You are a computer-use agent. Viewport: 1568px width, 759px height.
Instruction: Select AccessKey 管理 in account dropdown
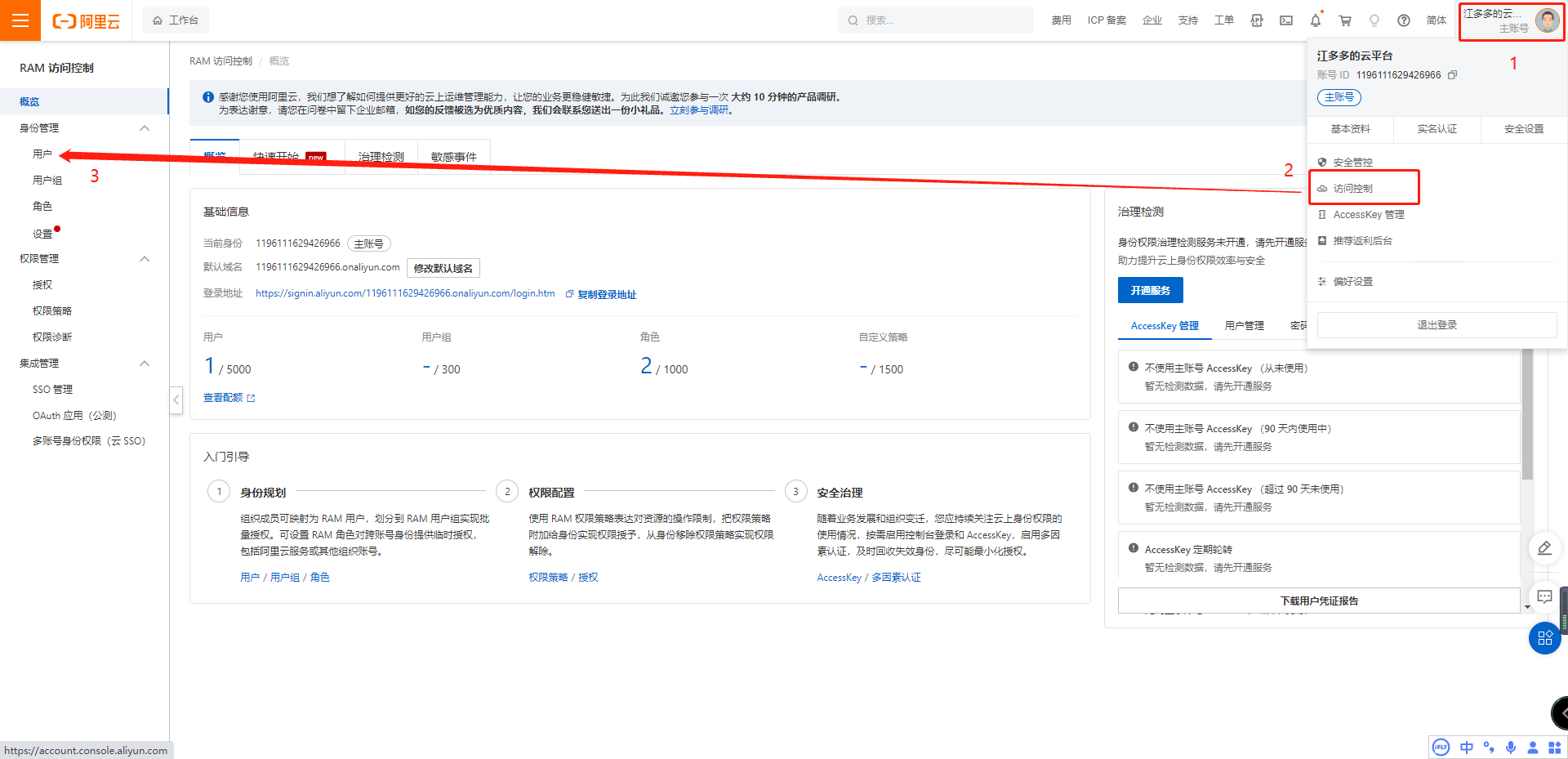(x=1368, y=215)
